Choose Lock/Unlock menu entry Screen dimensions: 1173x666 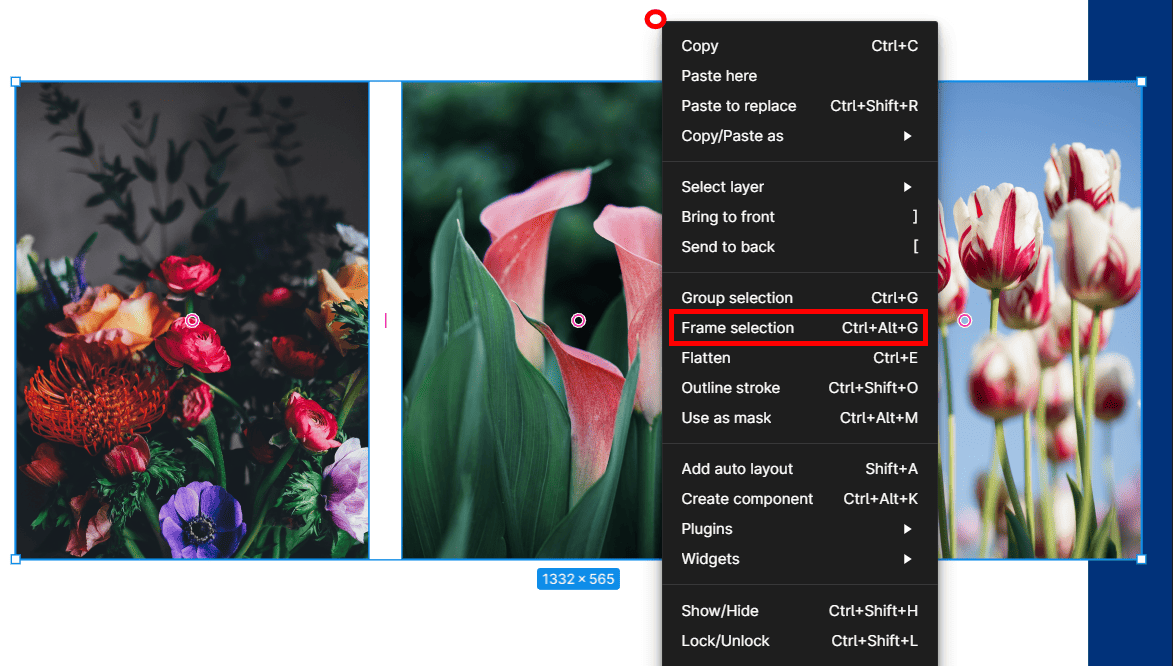click(800, 641)
